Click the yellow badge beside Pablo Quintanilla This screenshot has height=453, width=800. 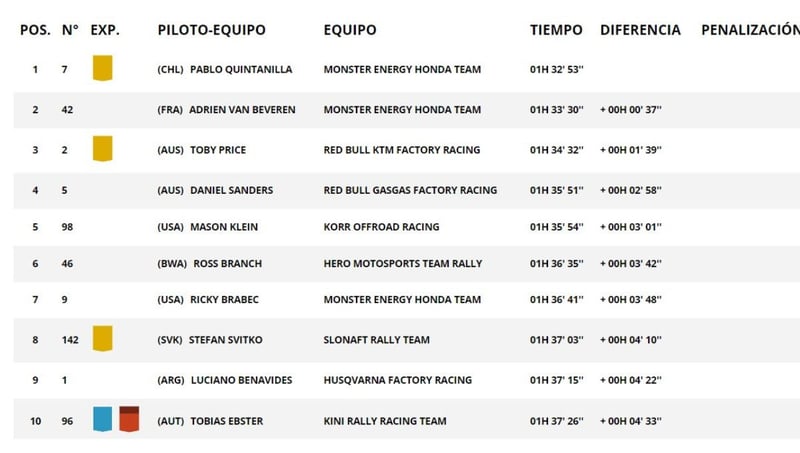[101, 69]
